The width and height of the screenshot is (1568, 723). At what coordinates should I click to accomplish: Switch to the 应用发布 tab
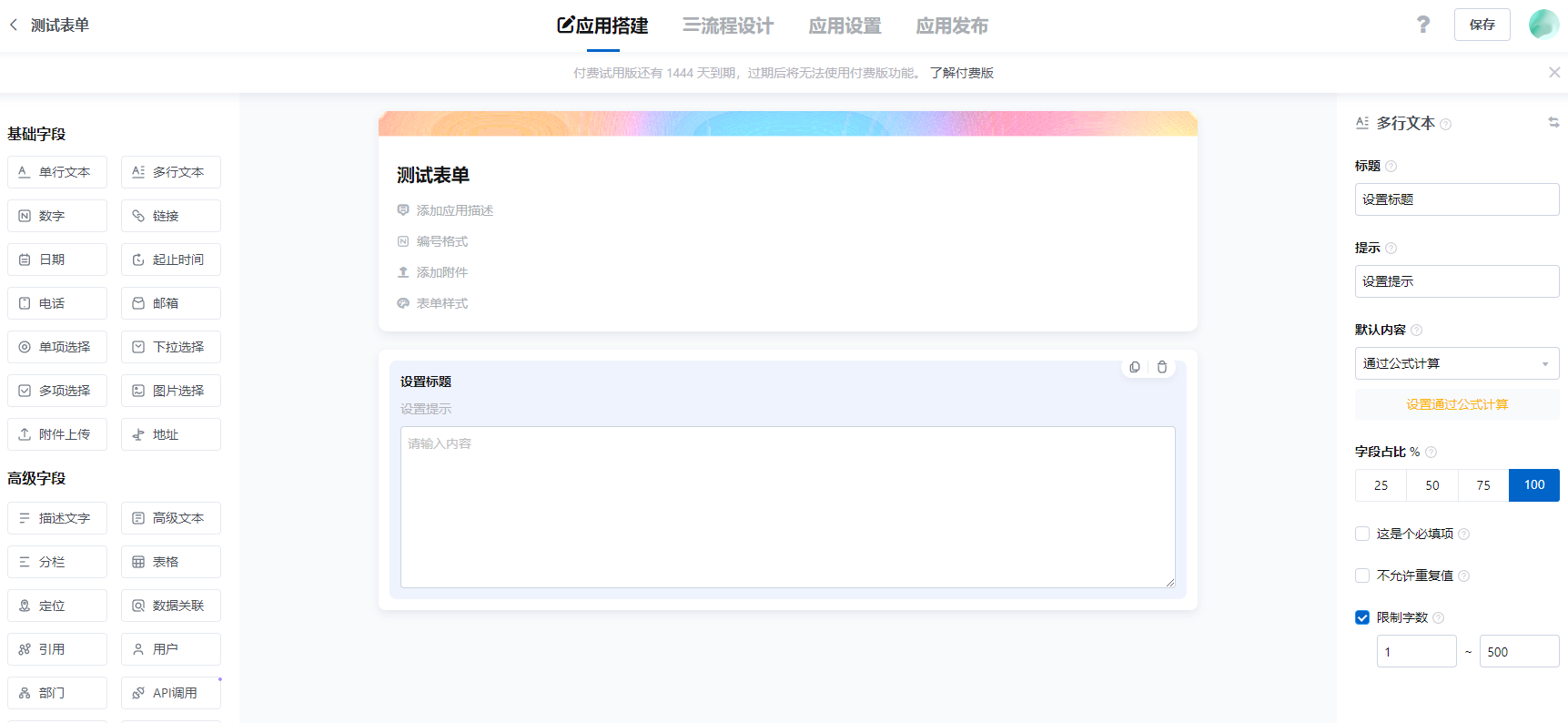click(952, 25)
